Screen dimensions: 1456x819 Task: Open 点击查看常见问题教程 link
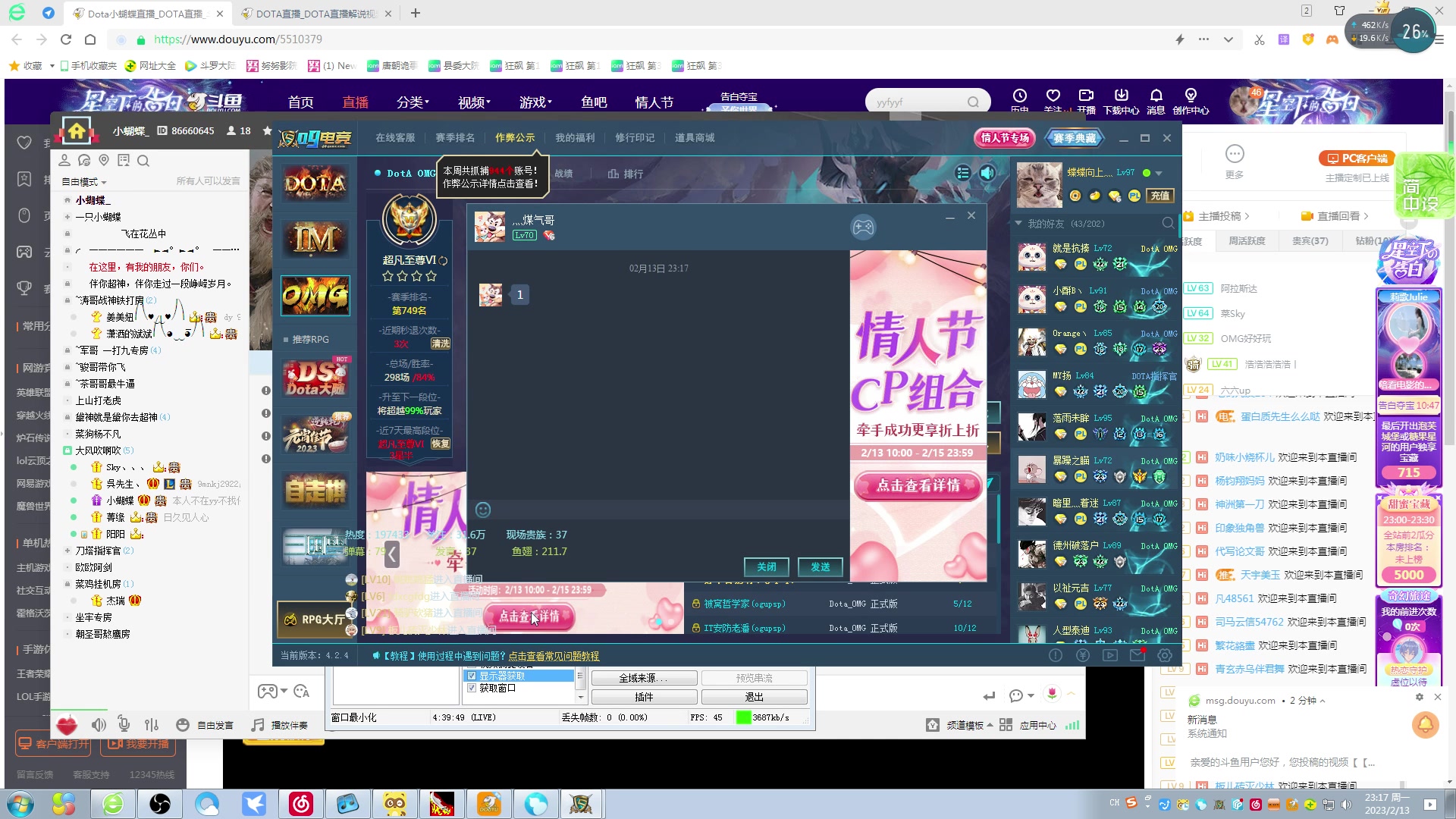coord(554,657)
